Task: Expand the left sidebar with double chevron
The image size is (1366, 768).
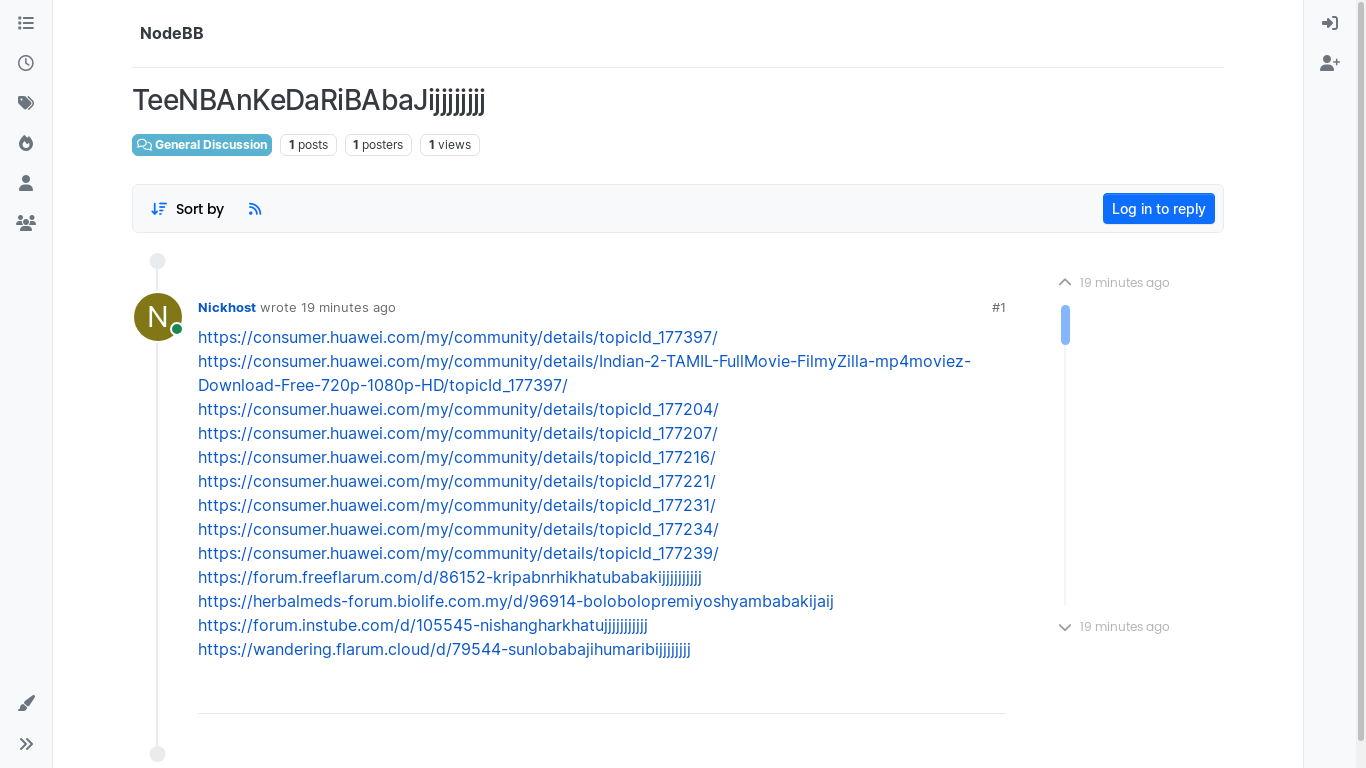Action: point(26,744)
